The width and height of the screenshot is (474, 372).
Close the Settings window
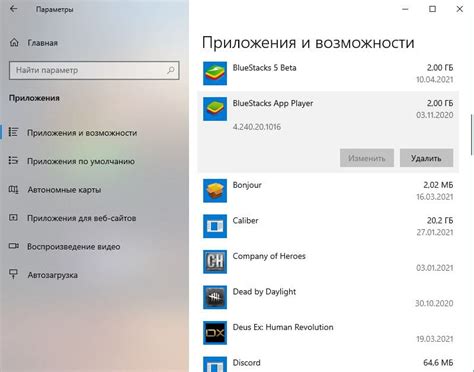click(460, 9)
